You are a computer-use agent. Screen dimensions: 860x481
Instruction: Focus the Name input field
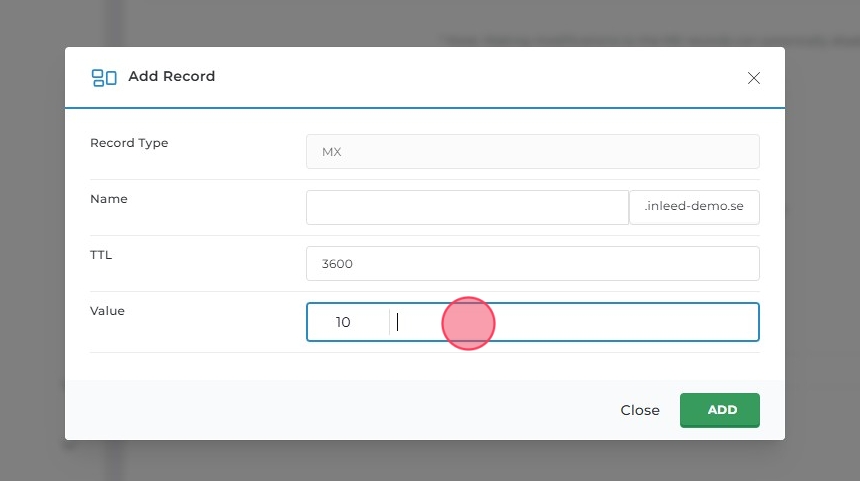tap(467, 208)
